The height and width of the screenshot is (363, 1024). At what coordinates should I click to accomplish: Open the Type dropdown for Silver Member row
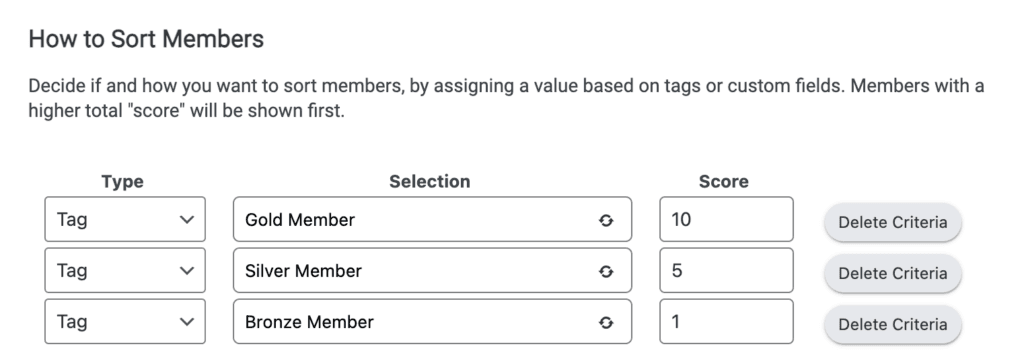click(125, 270)
